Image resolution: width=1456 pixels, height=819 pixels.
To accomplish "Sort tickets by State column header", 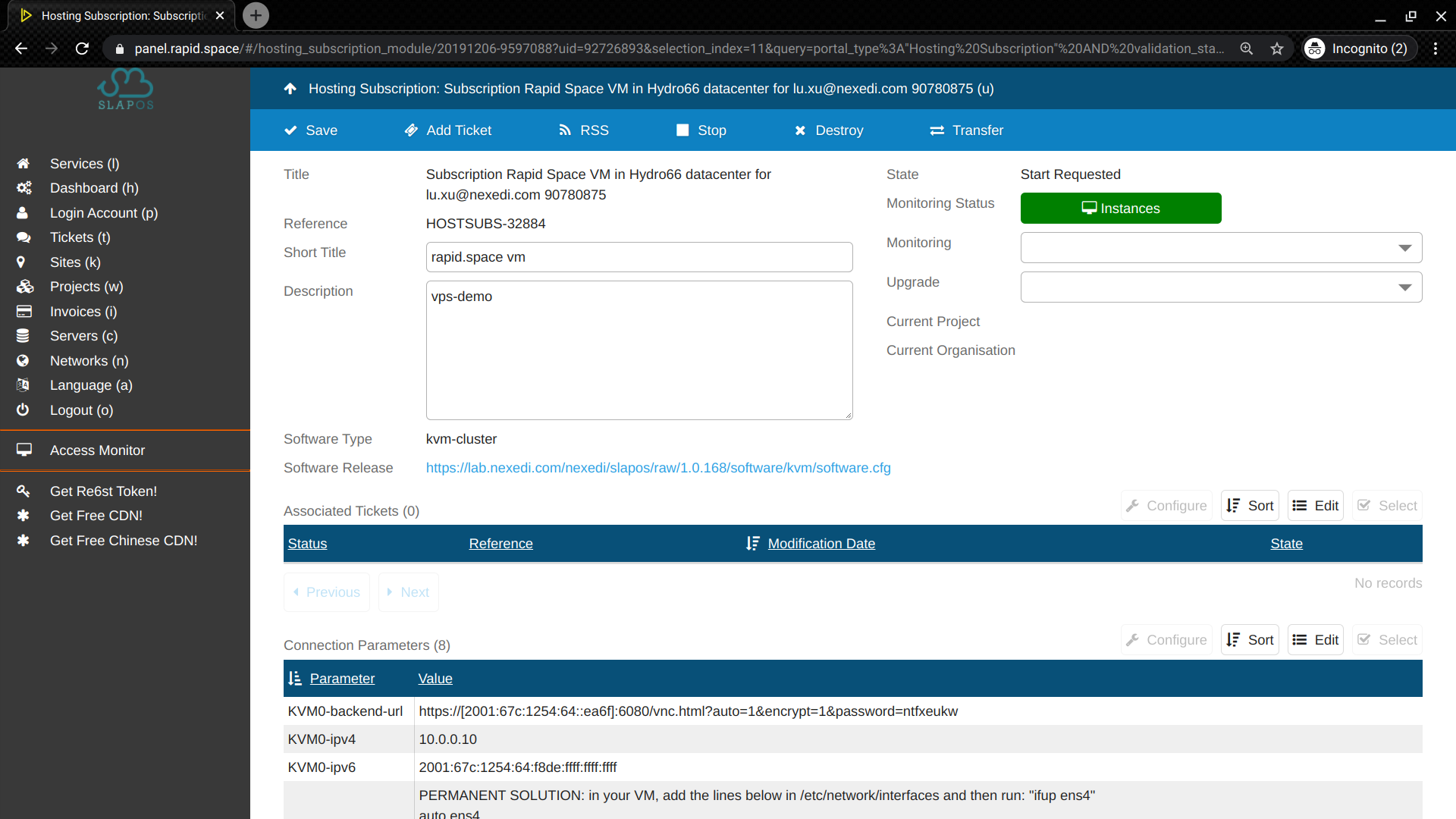I will tap(1287, 544).
